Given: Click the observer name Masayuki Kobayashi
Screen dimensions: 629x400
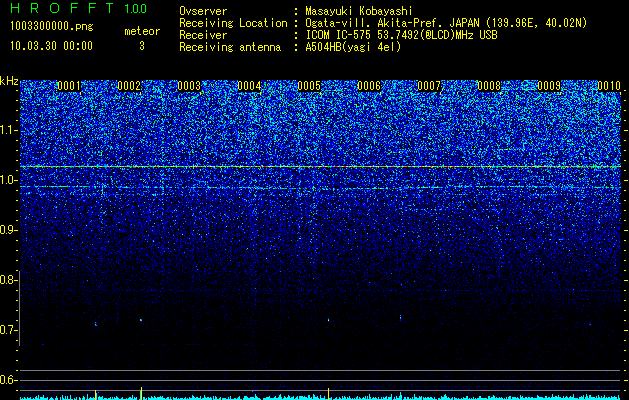Looking at the screenshot, I should 359,11.
